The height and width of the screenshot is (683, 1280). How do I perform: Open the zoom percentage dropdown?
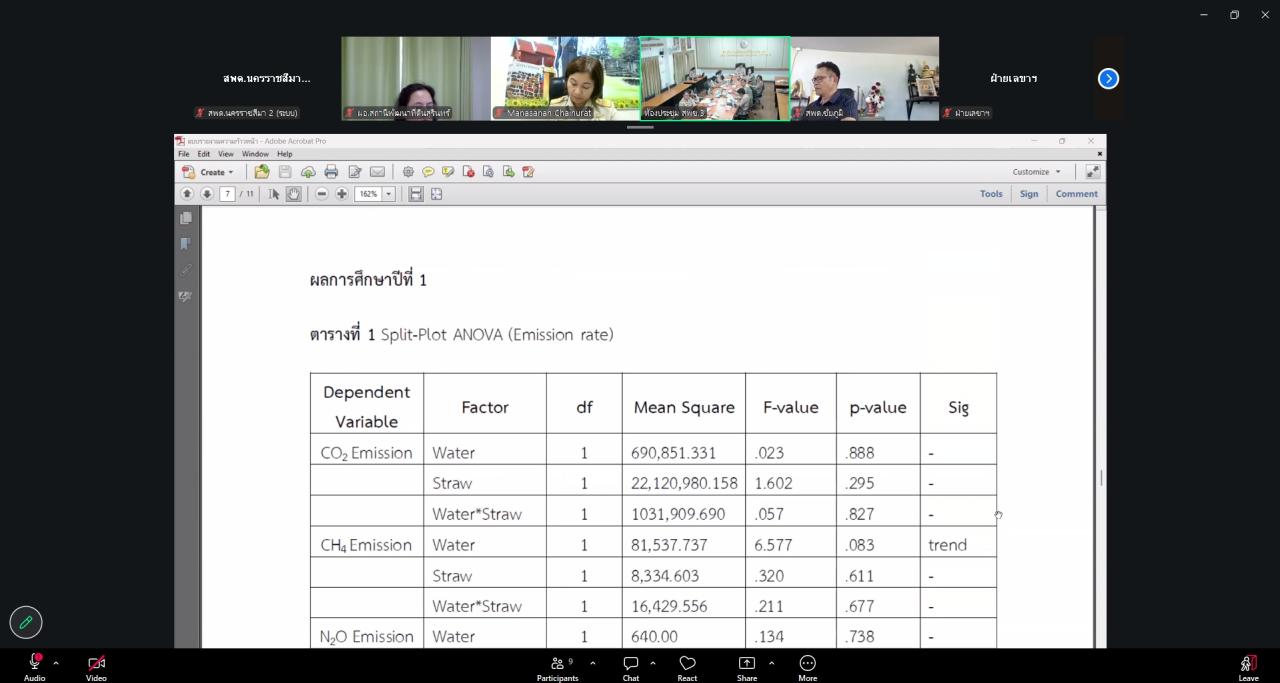pos(389,194)
